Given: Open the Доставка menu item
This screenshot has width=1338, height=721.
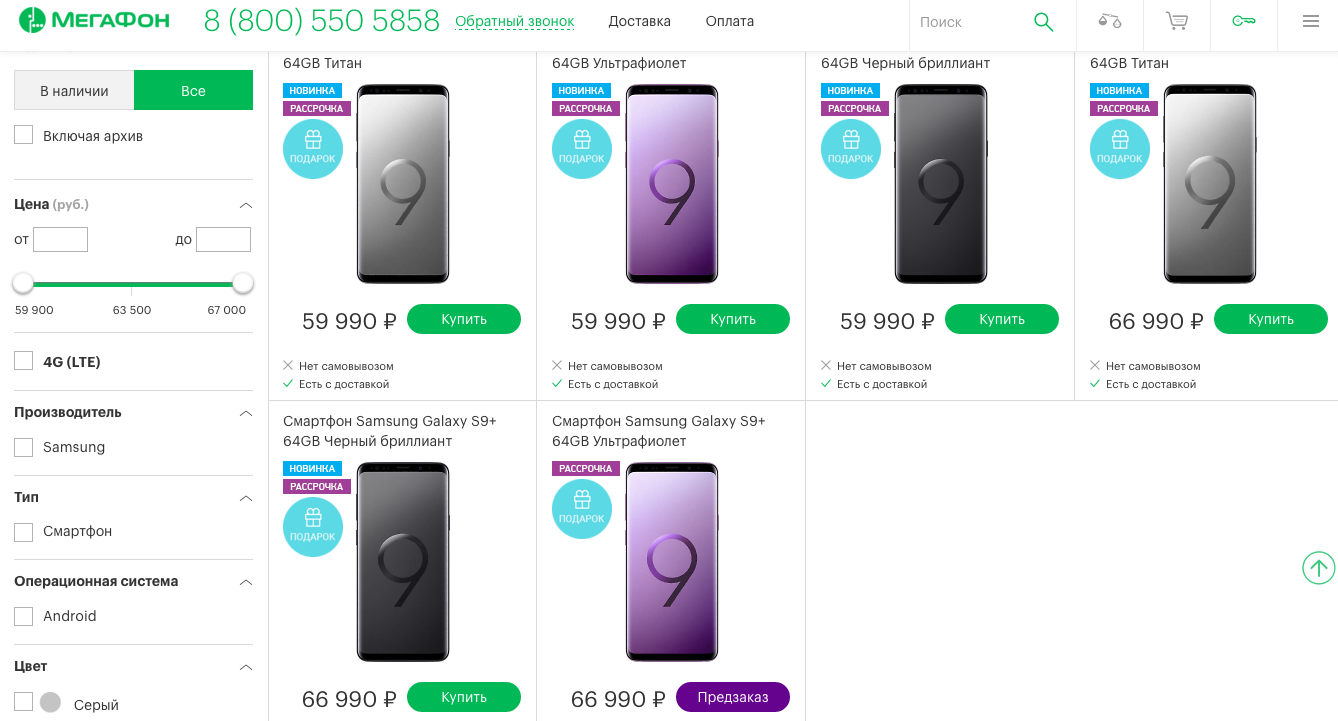Looking at the screenshot, I should coord(639,21).
